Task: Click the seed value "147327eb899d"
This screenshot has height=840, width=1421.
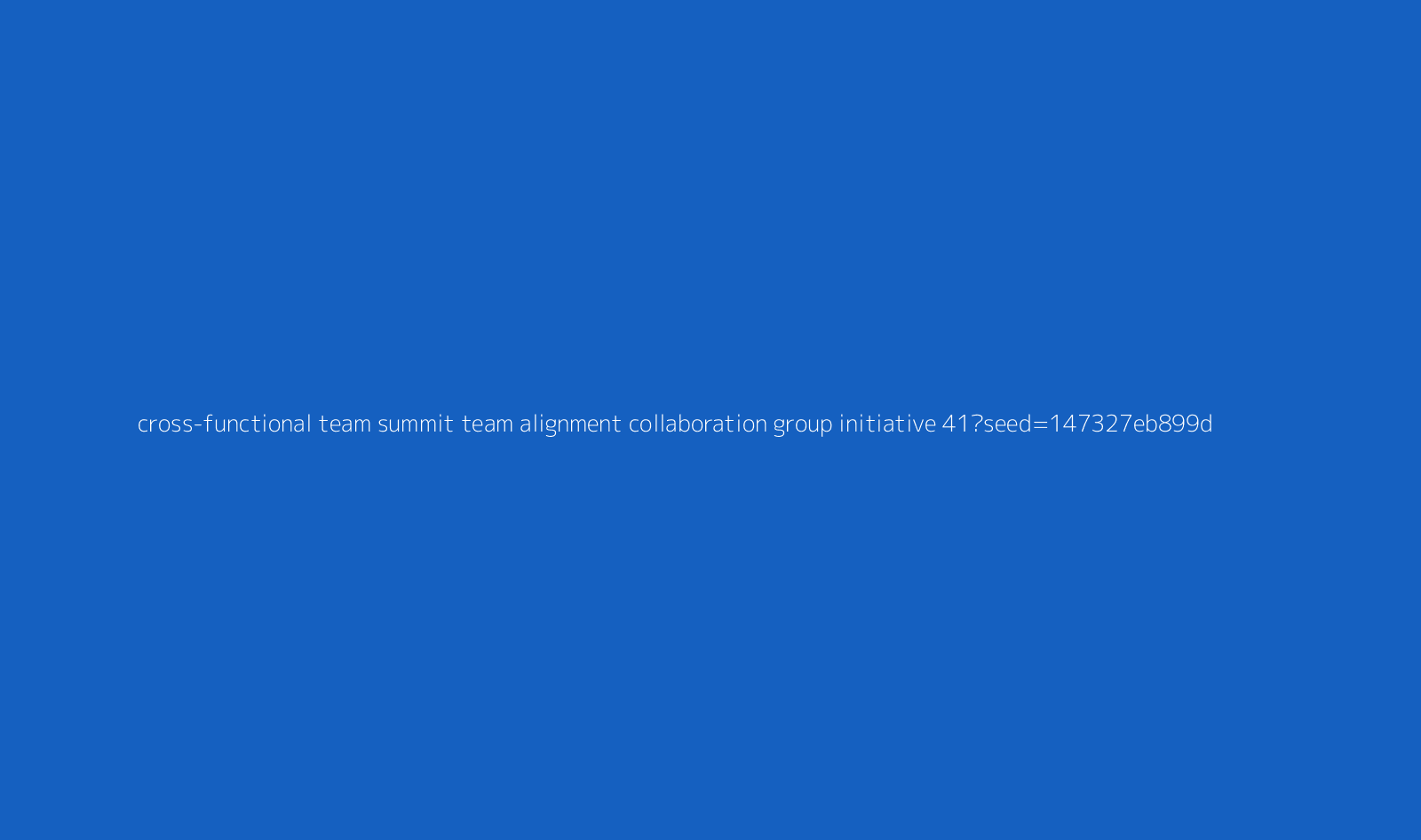Action: [1131, 424]
